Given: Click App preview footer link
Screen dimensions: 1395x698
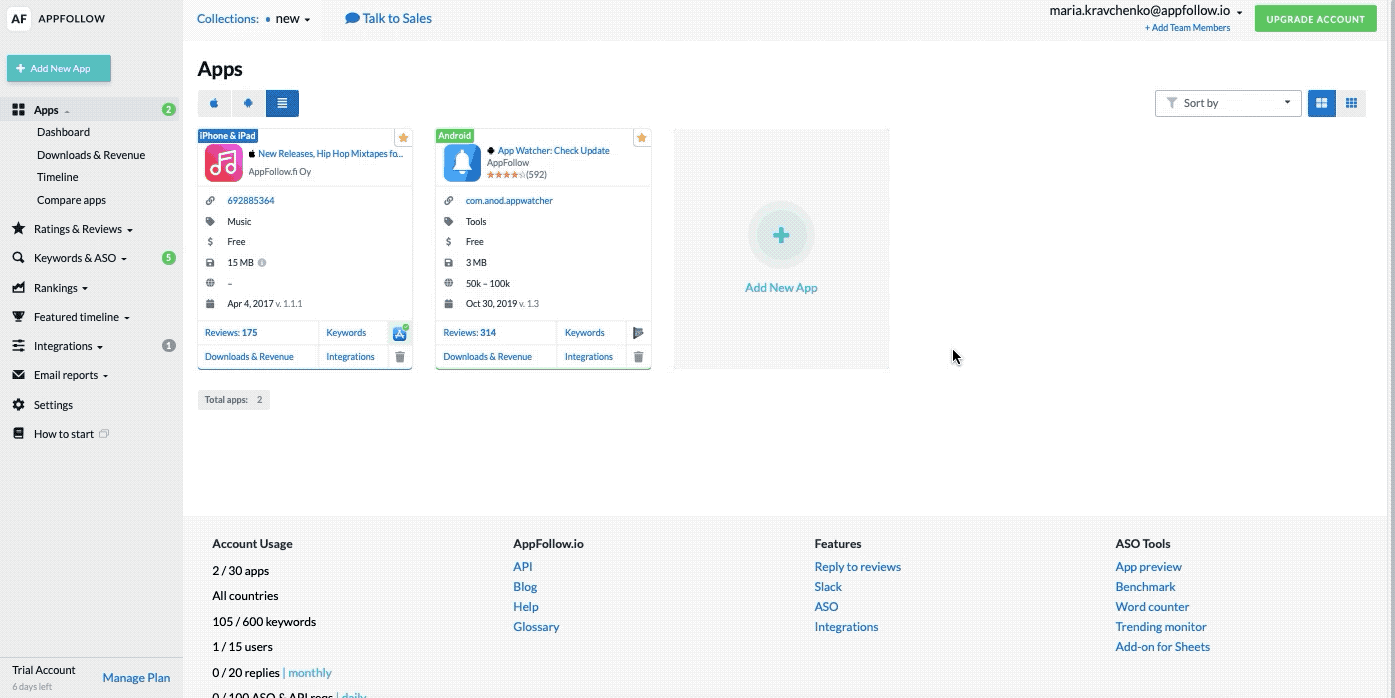Looking at the screenshot, I should (1149, 567).
